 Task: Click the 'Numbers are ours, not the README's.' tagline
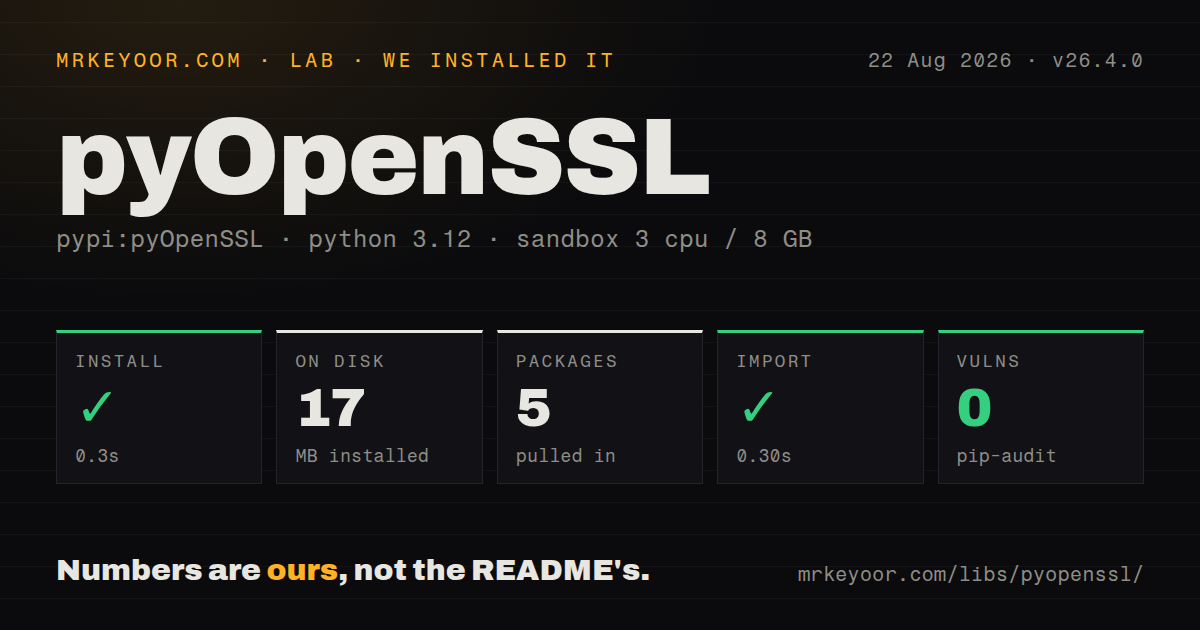click(354, 571)
